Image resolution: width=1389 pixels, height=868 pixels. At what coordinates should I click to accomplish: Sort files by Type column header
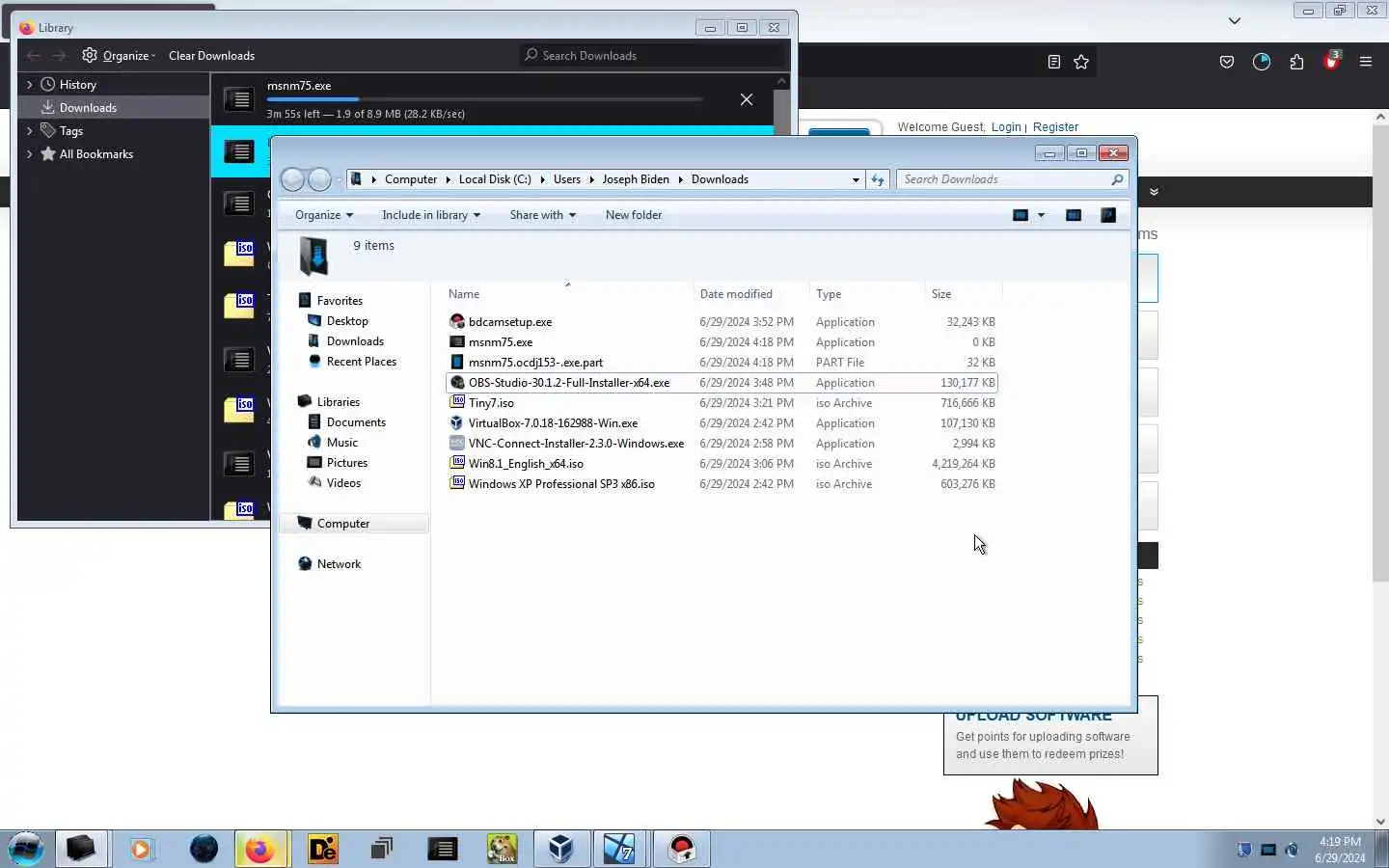point(866,294)
